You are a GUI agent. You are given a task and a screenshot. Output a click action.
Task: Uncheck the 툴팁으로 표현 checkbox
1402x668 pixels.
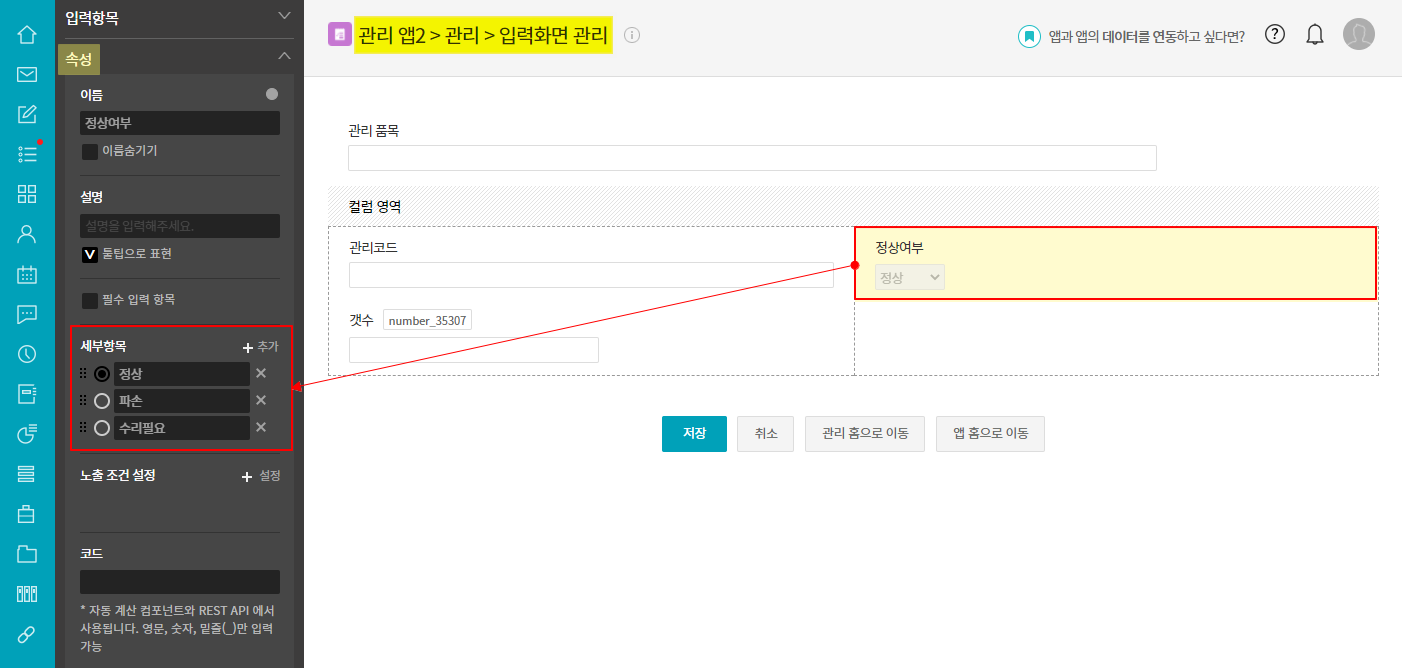(x=90, y=255)
